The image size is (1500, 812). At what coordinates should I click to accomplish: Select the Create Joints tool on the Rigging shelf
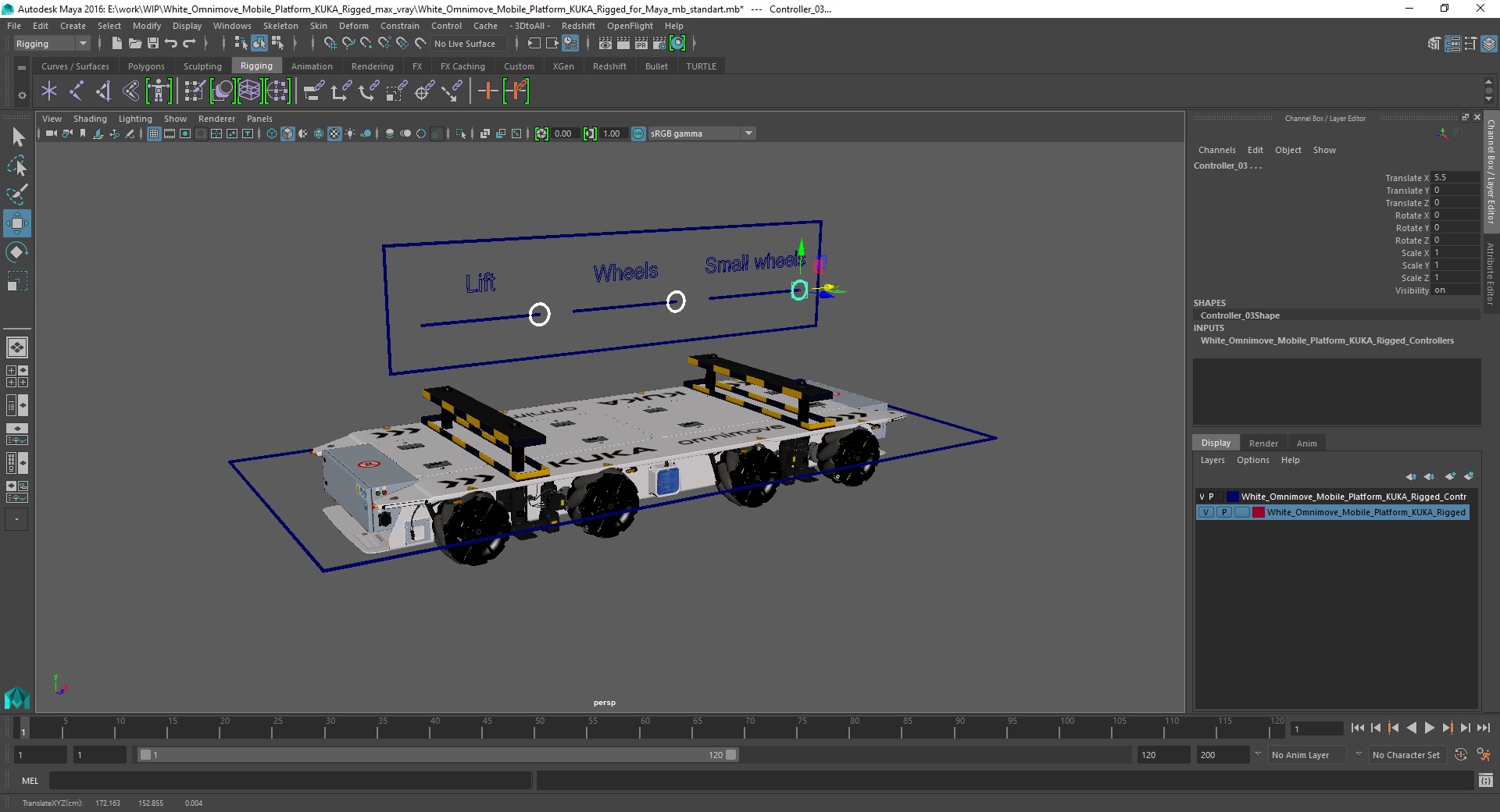pyautogui.click(x=76, y=91)
